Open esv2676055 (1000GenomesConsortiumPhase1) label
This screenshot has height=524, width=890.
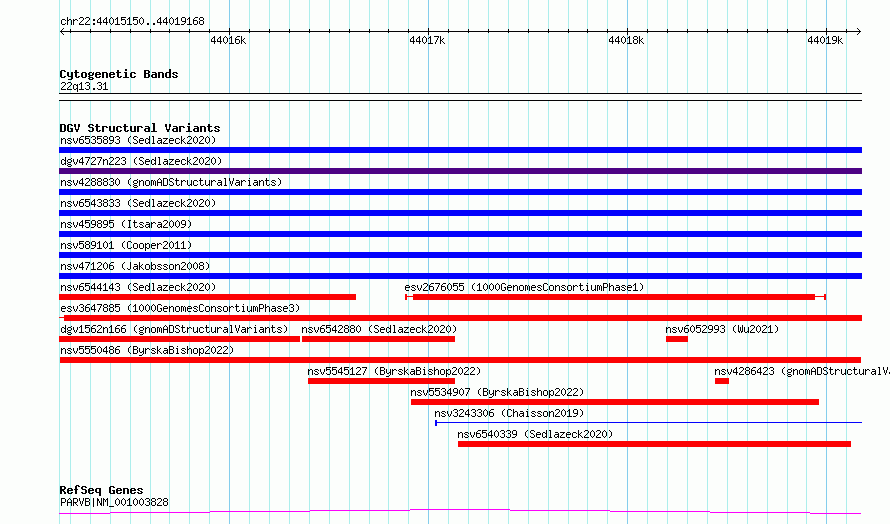click(524, 287)
